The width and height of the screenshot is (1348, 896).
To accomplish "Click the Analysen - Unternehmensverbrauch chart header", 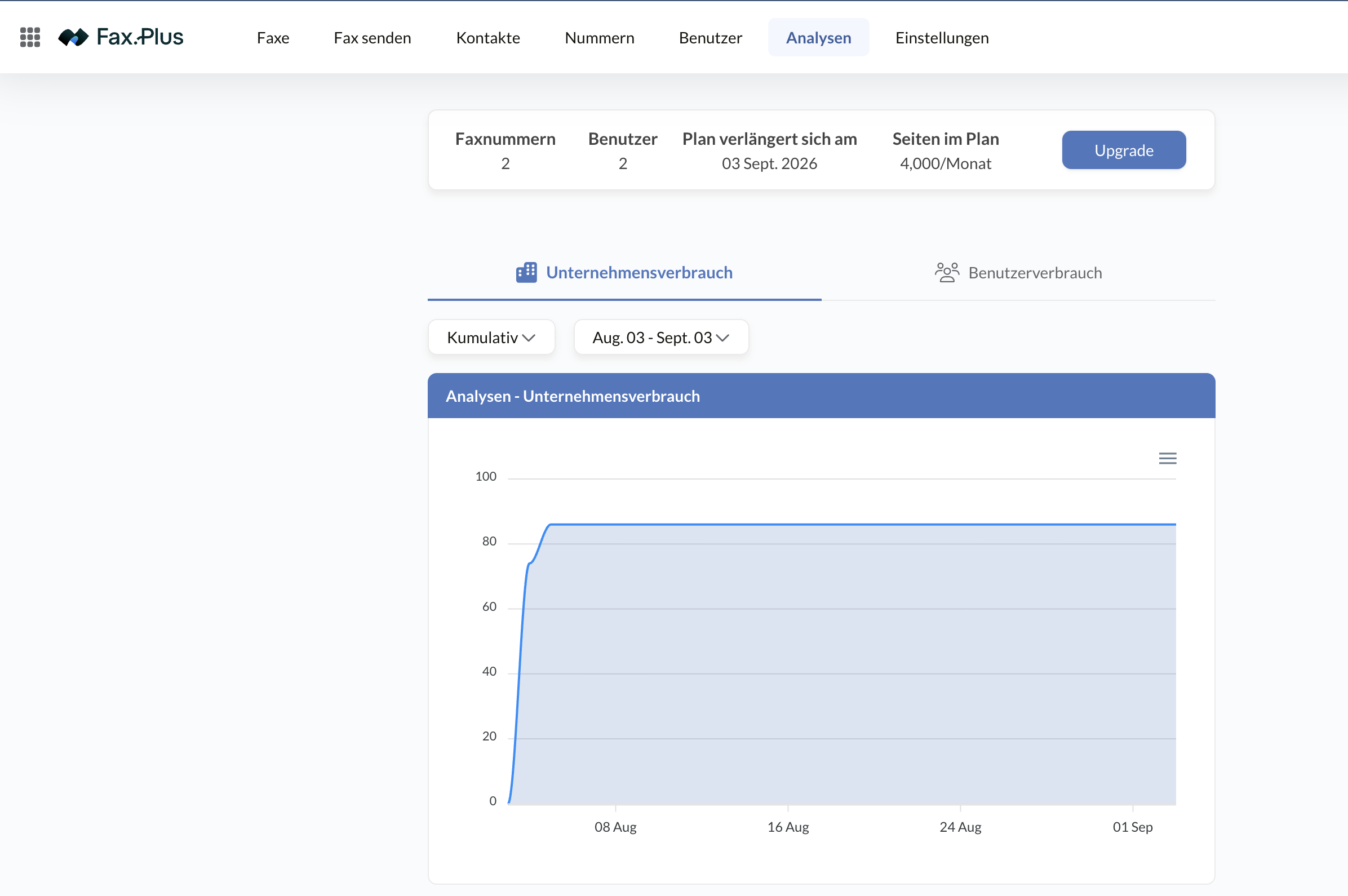I will (821, 396).
